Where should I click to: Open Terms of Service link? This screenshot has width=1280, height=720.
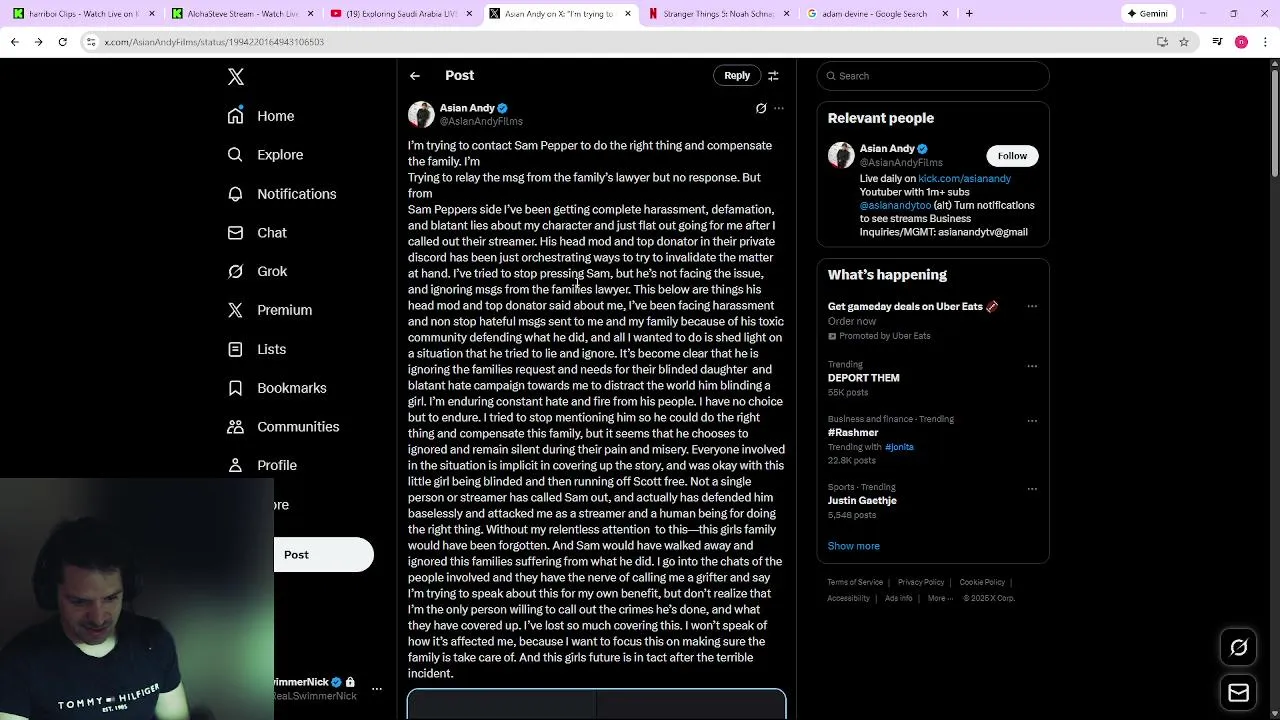point(855,582)
